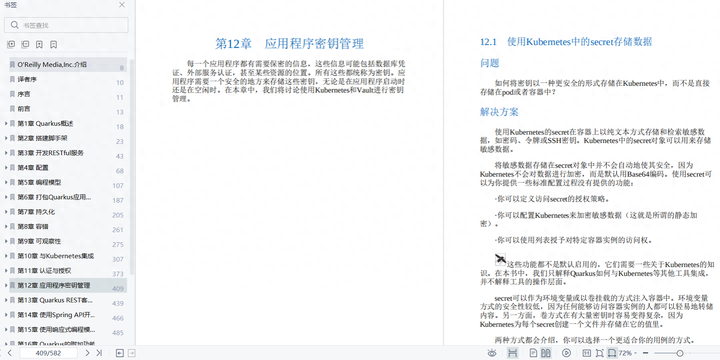720x360 pixels.
Task: Expand 第3章 开发RESTful服务 bookmark arrow
Action: click(x=6, y=153)
